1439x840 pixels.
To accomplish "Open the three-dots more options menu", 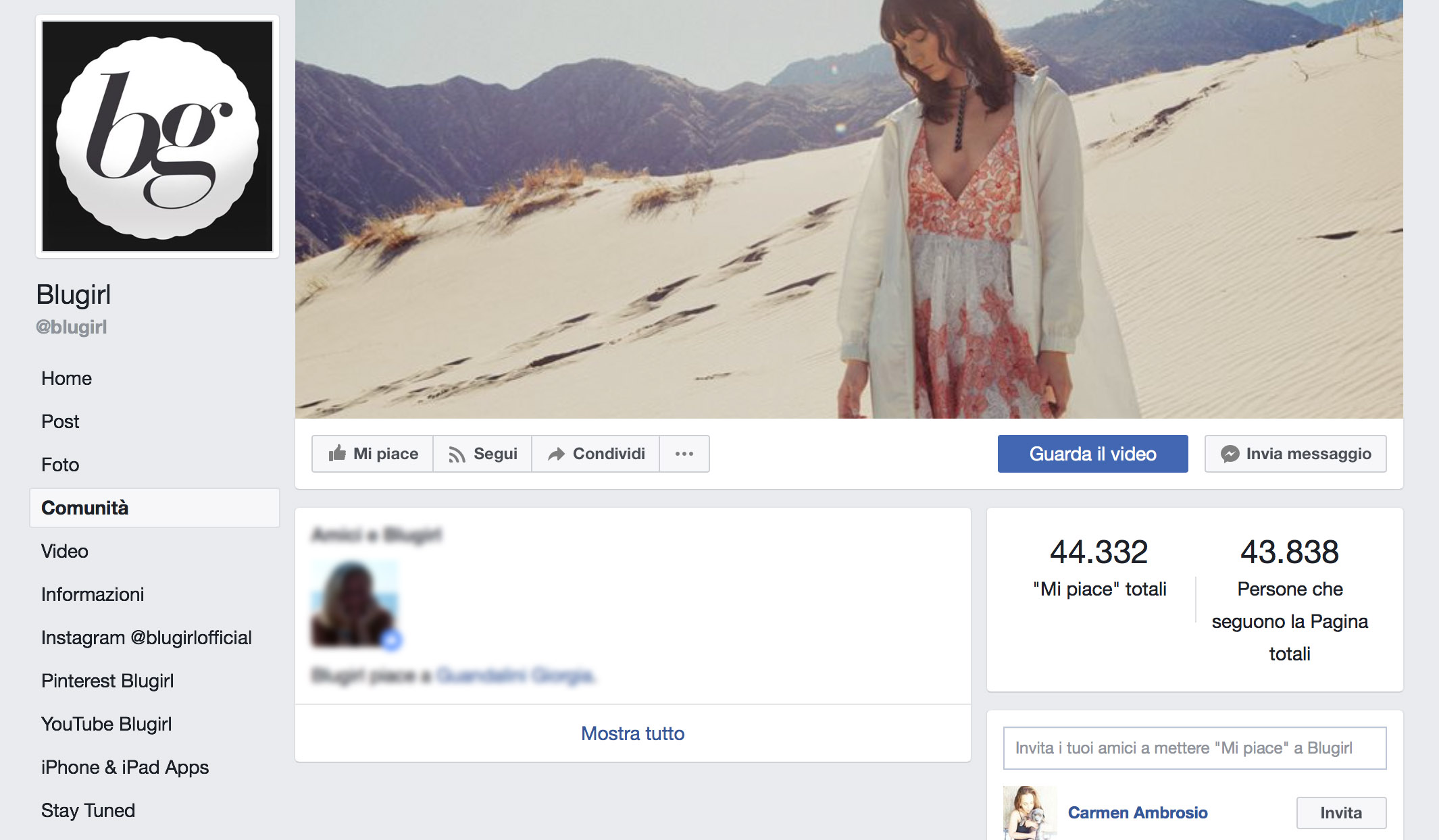I will pyautogui.click(x=684, y=454).
